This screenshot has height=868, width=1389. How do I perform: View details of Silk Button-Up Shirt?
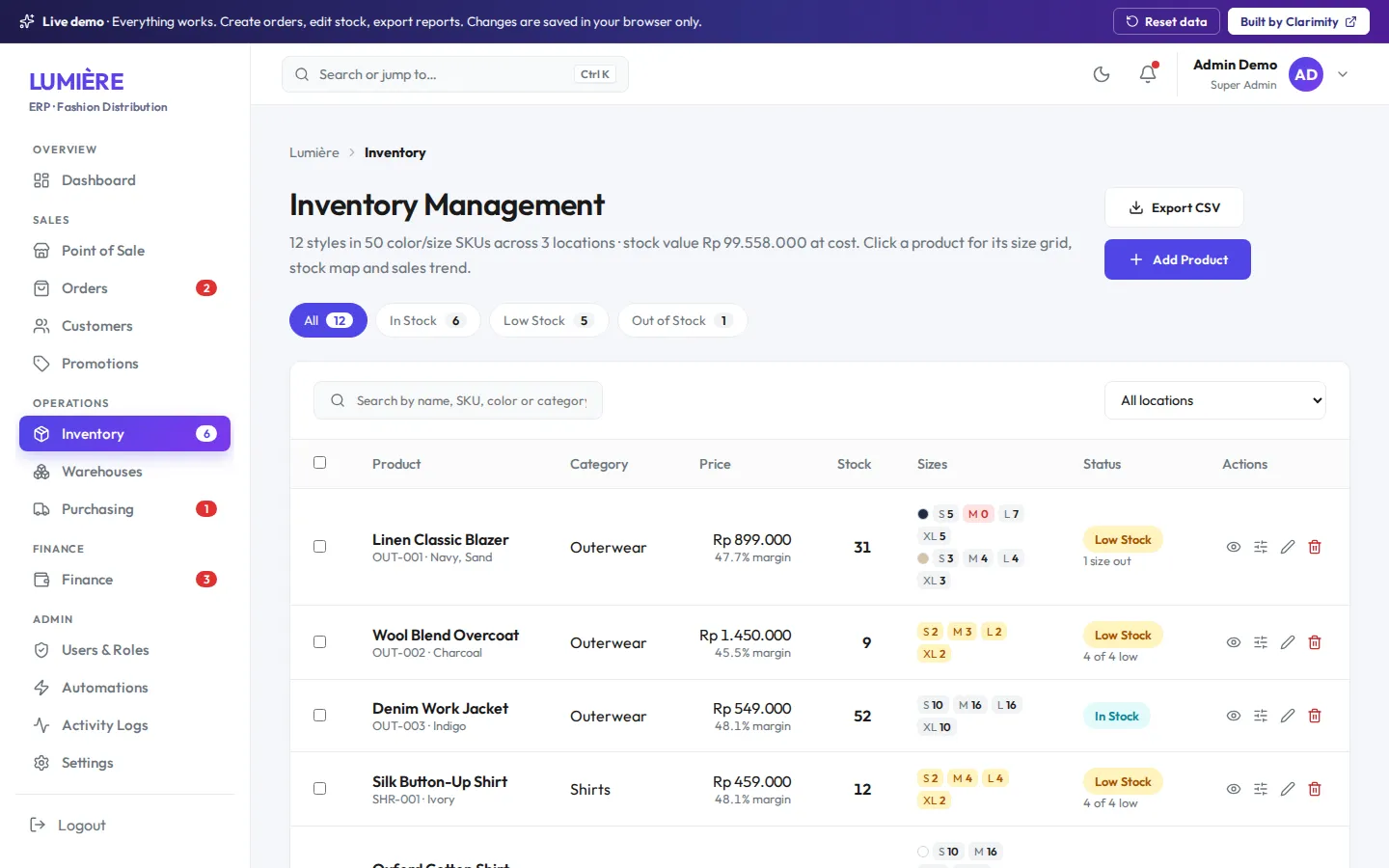(x=1234, y=789)
